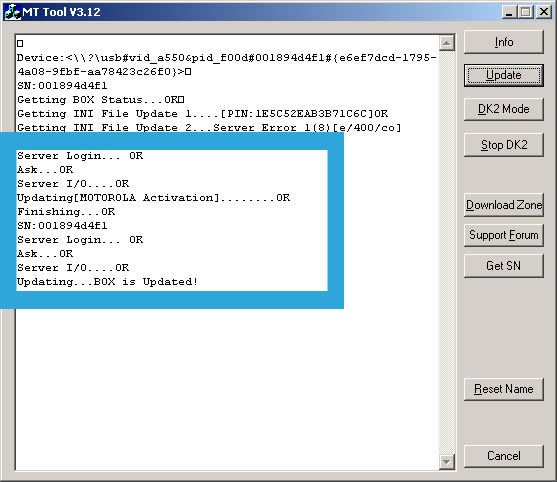557x482 pixels.
Task: Click the 'BOX is Updated!' log line
Action: 107,282
